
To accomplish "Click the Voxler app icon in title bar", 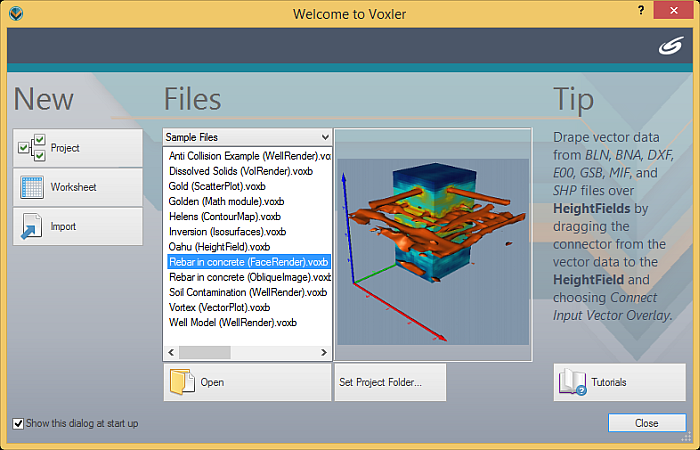I will (17, 14).
